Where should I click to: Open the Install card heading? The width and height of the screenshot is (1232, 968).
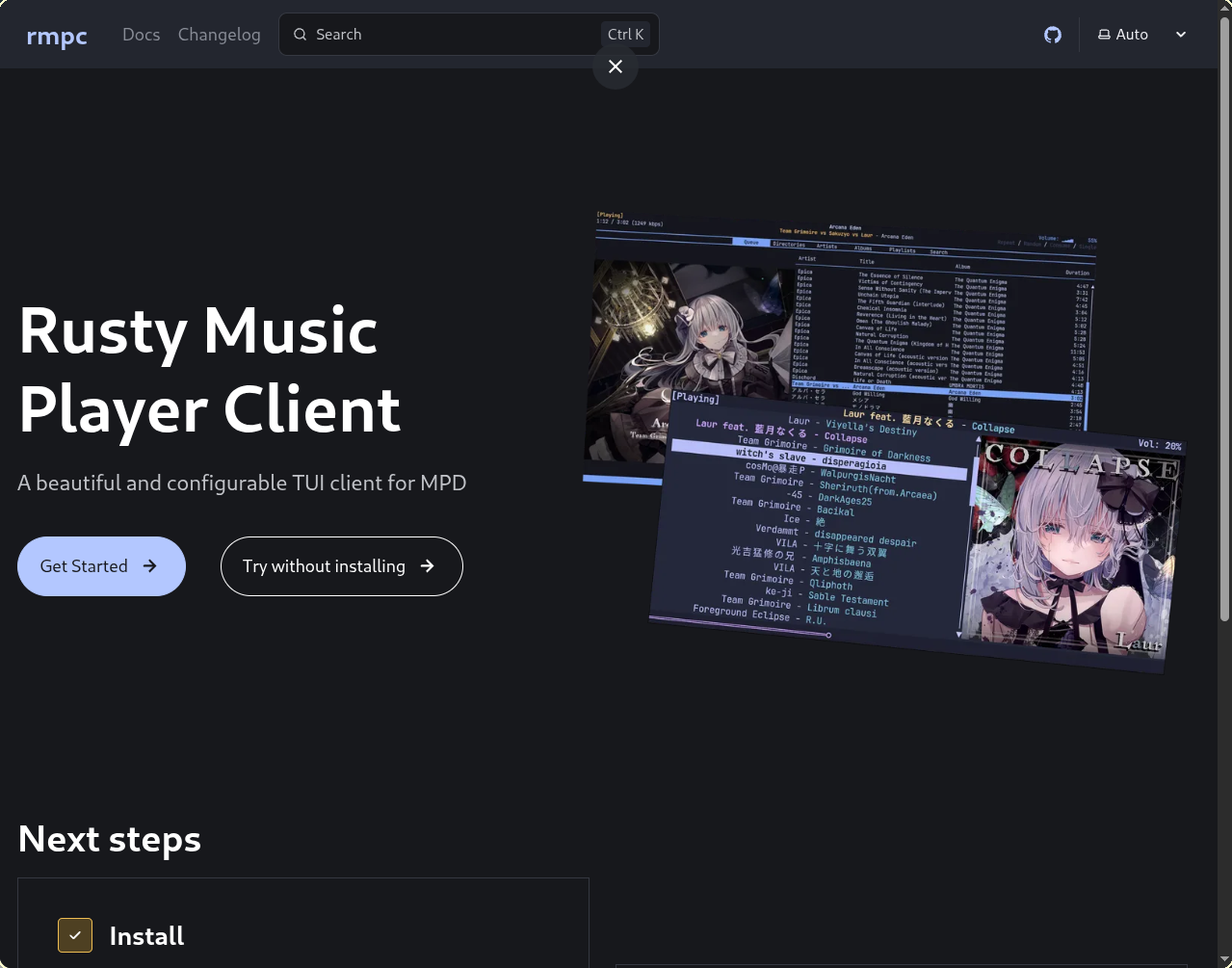coord(146,936)
